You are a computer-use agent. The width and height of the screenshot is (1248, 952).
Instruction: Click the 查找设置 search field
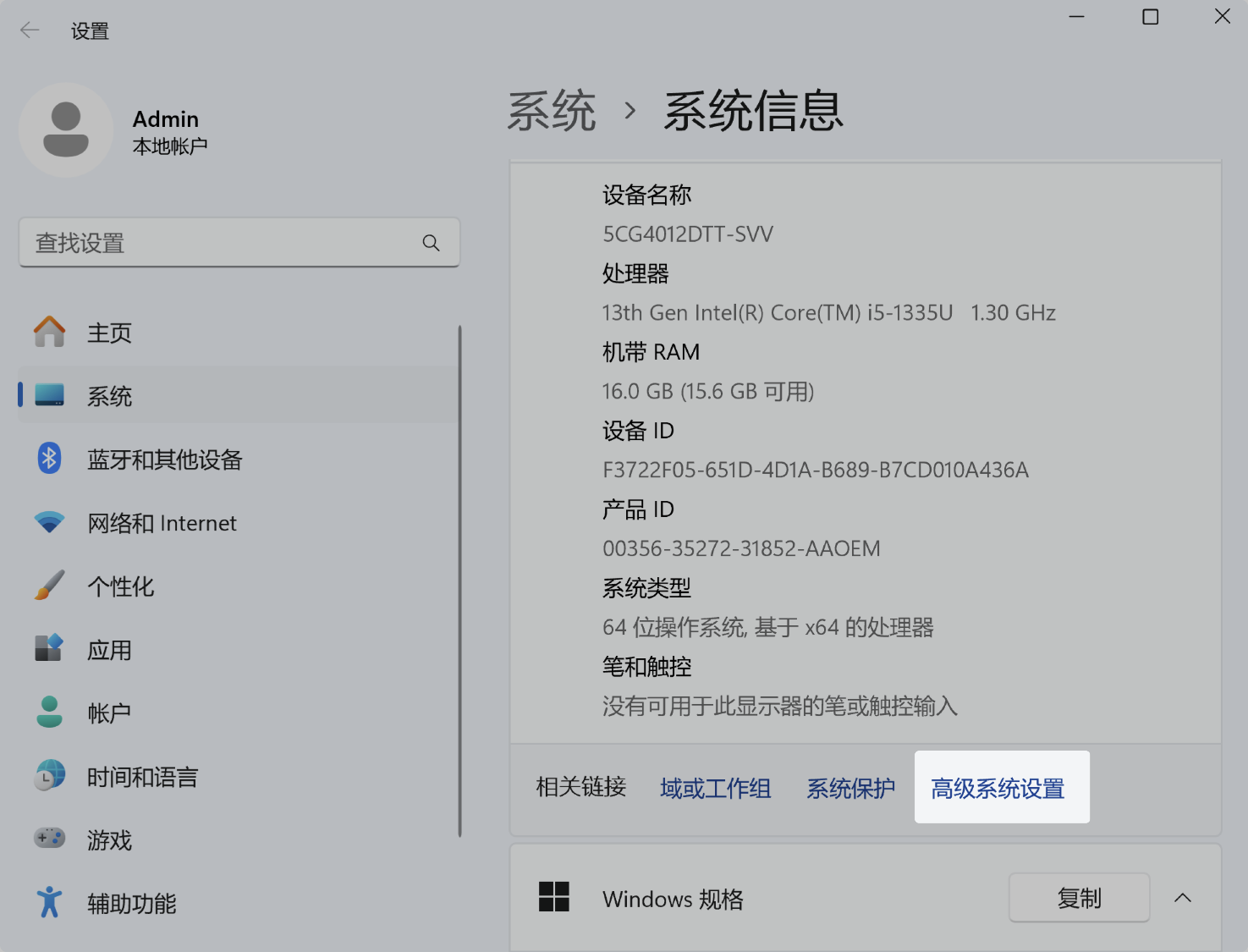[239, 243]
